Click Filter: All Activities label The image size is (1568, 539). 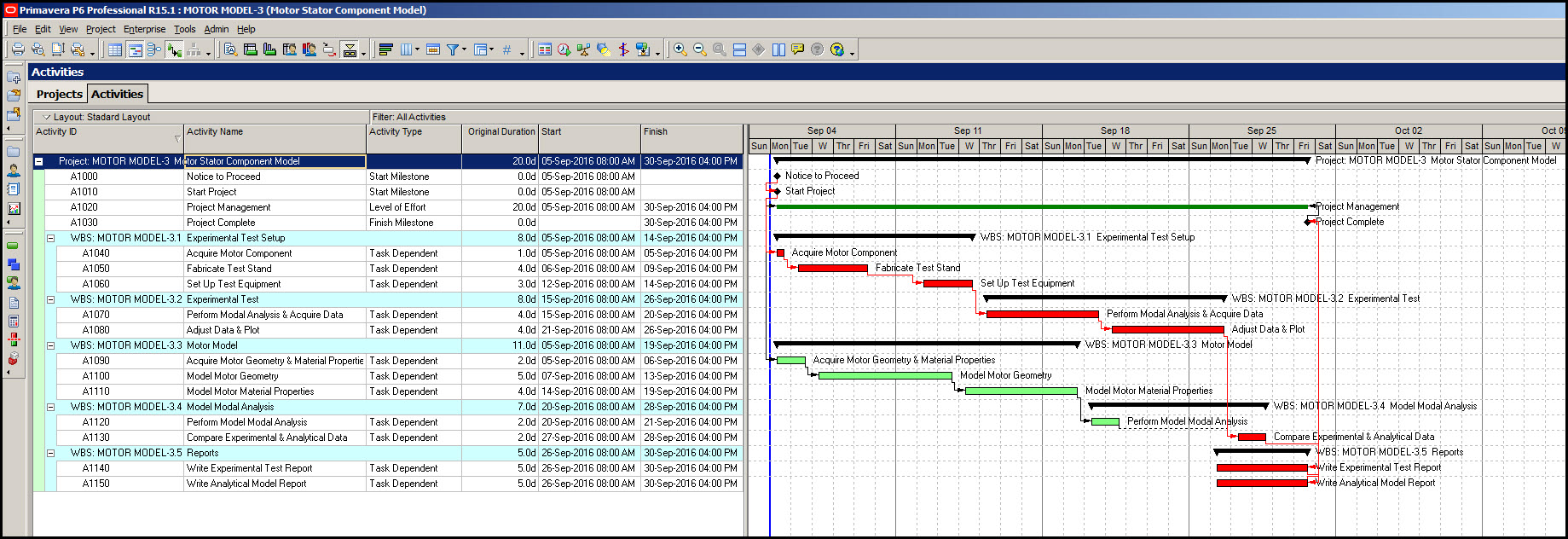point(409,117)
